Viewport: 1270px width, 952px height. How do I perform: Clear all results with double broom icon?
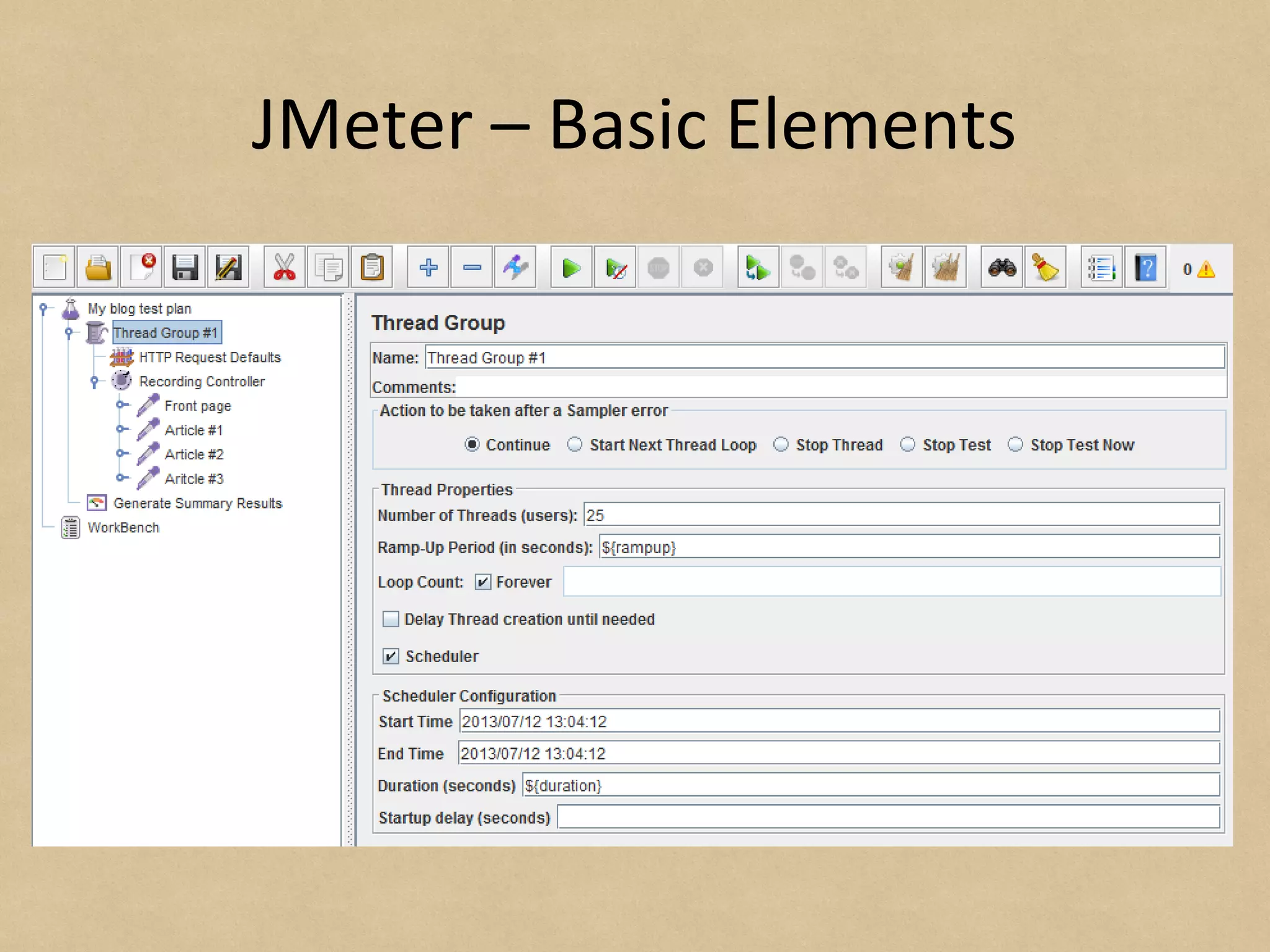946,268
